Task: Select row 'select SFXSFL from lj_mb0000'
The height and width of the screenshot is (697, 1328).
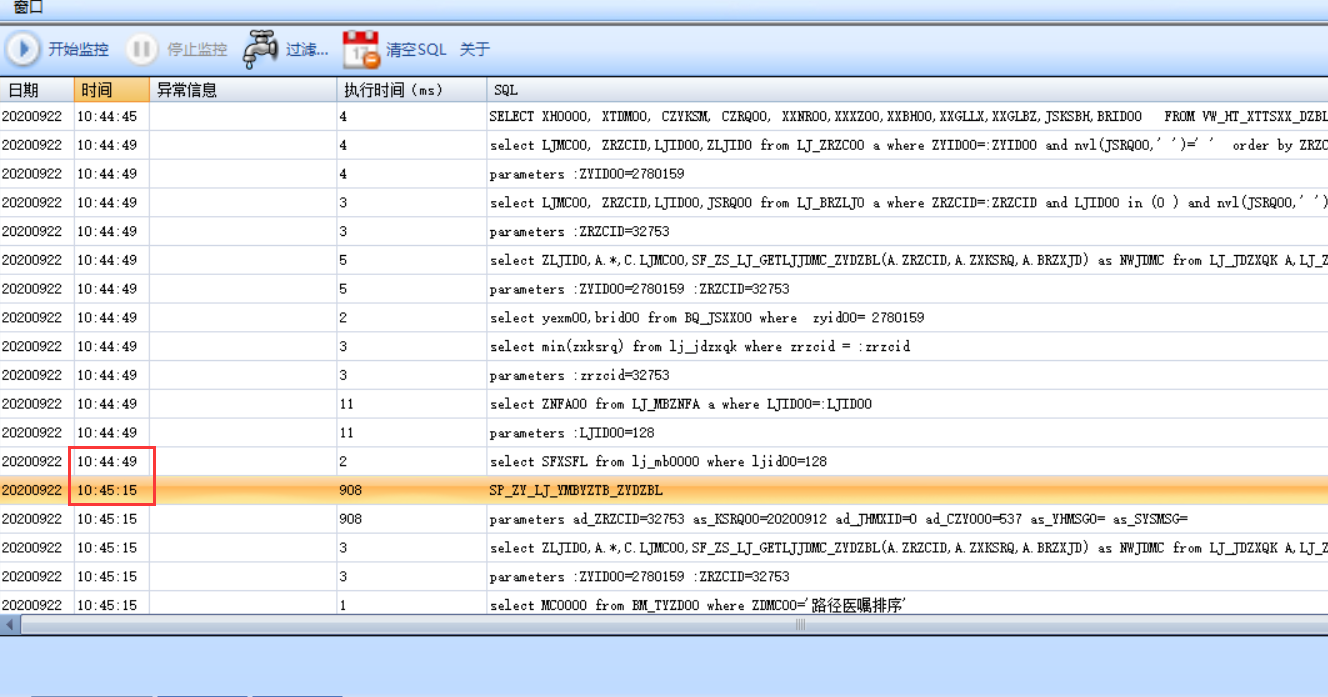Action: point(664,462)
